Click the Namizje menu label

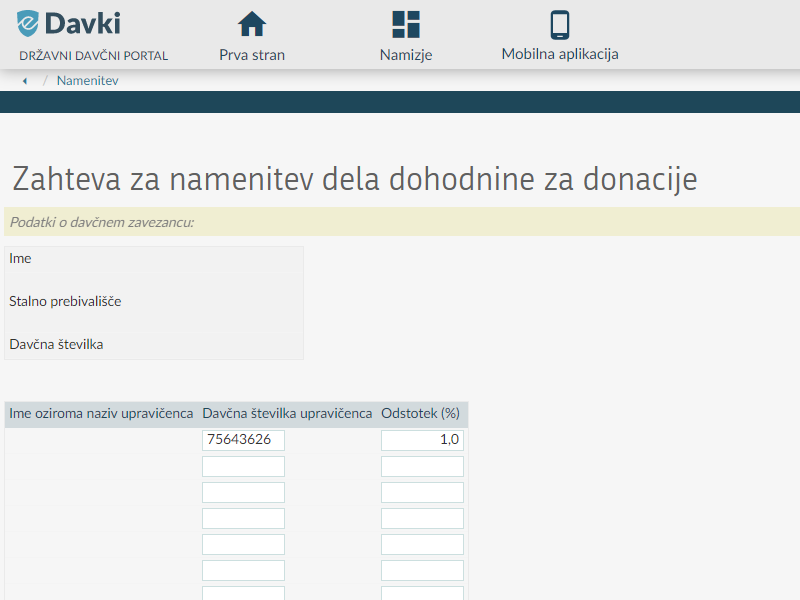406,55
